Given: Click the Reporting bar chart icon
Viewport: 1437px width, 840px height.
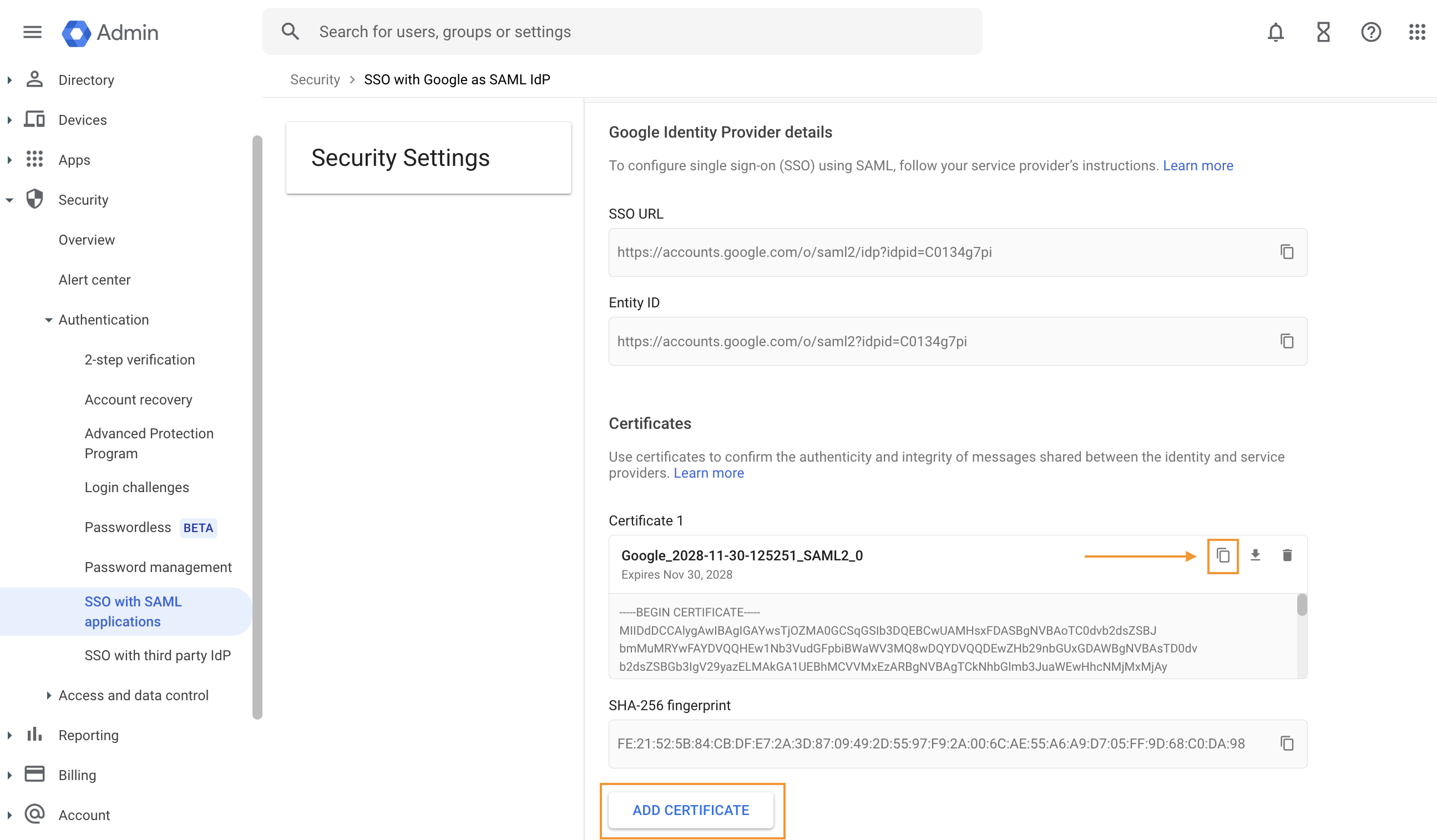Looking at the screenshot, I should (x=35, y=735).
